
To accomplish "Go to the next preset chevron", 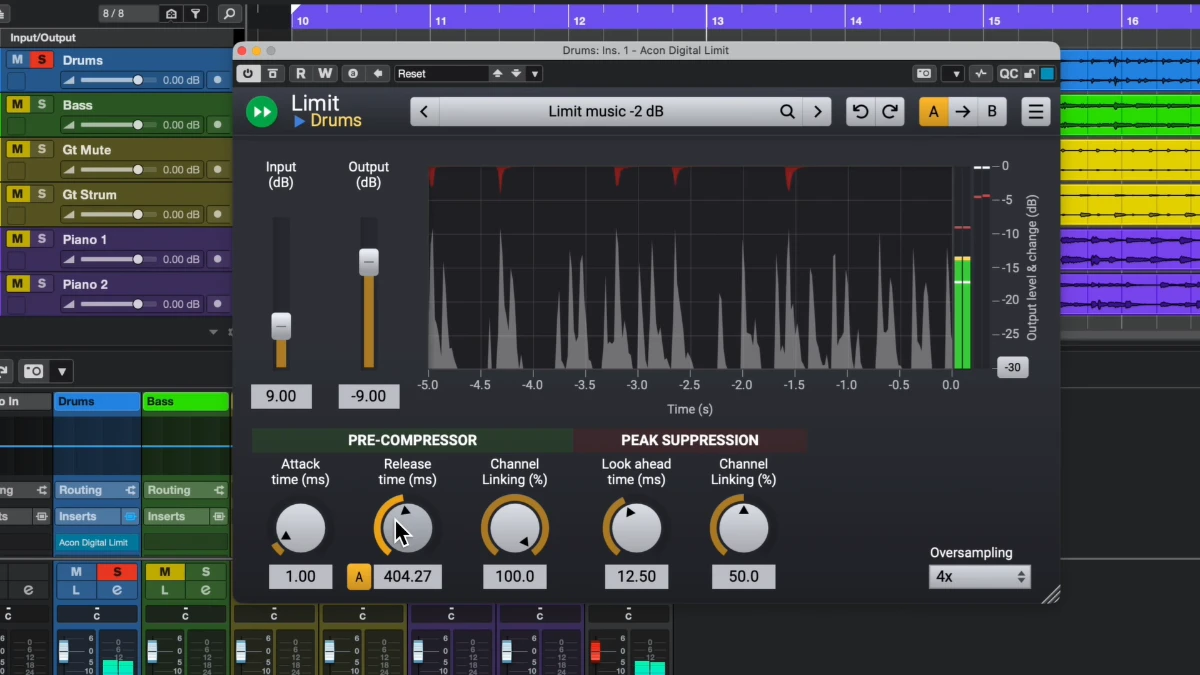I will pyautogui.click(x=818, y=112).
